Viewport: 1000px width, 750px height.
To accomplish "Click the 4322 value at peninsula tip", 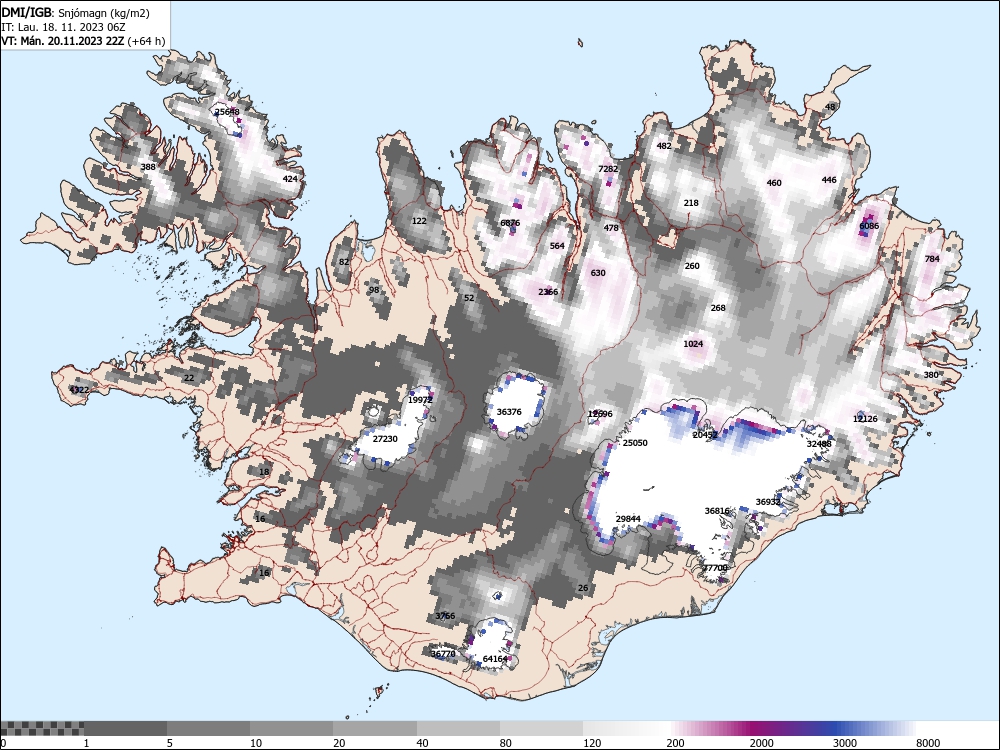I will coord(79,390).
